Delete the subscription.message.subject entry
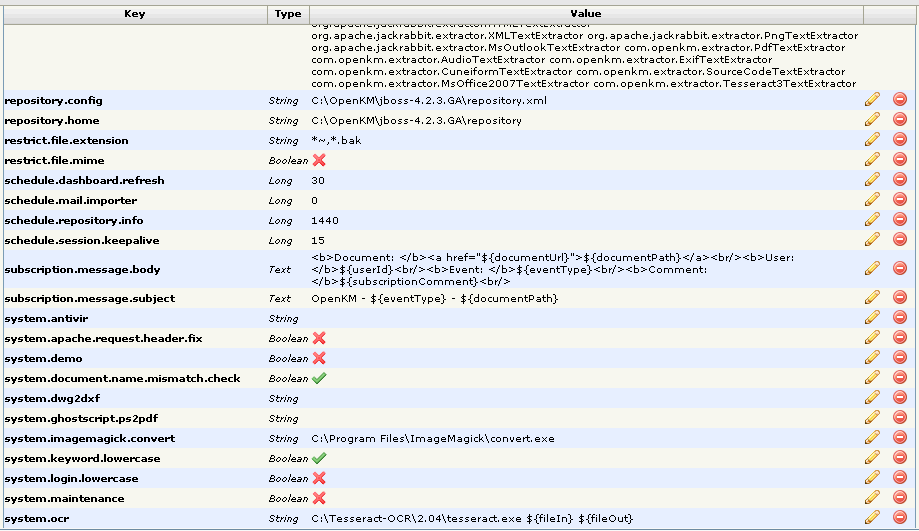This screenshot has height=531, width=919. point(900,298)
